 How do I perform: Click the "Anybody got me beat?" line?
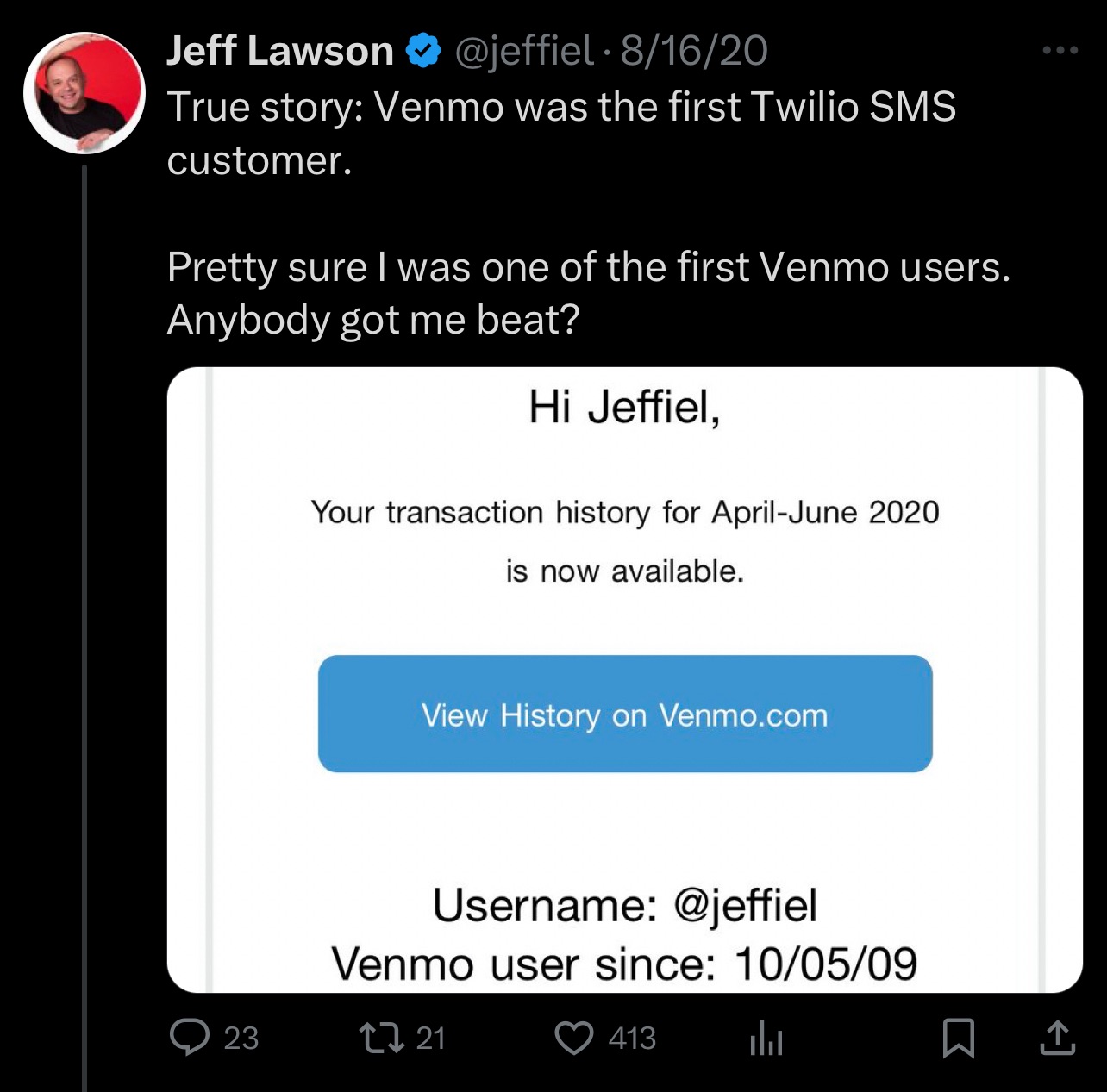pos(373,321)
